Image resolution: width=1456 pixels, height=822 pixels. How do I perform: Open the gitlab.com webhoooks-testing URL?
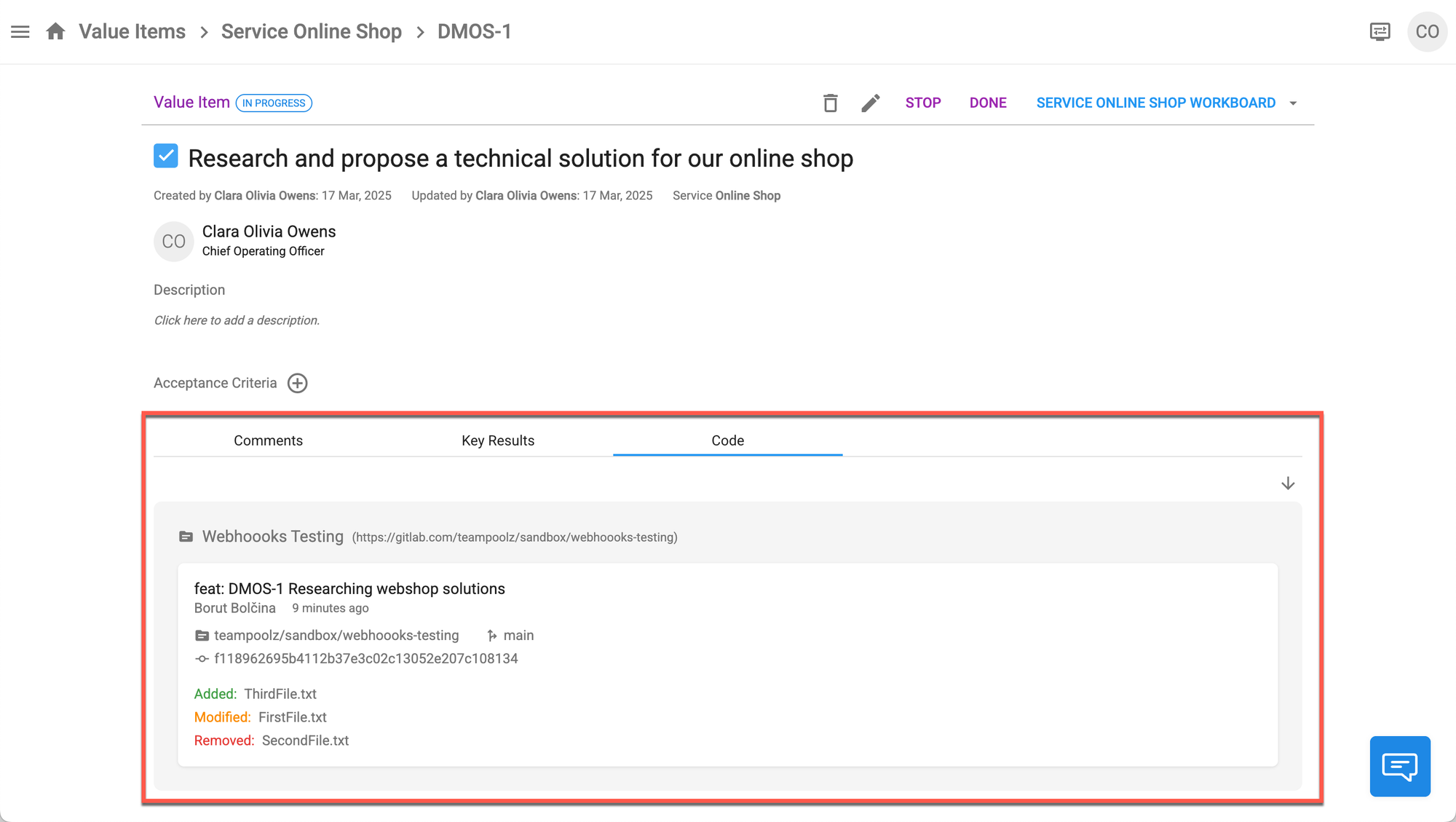pos(515,537)
